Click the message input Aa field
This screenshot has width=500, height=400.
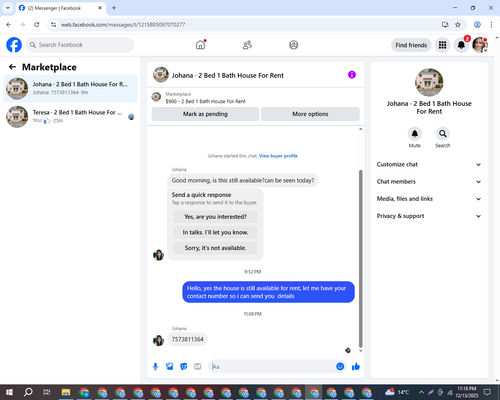pos(272,367)
